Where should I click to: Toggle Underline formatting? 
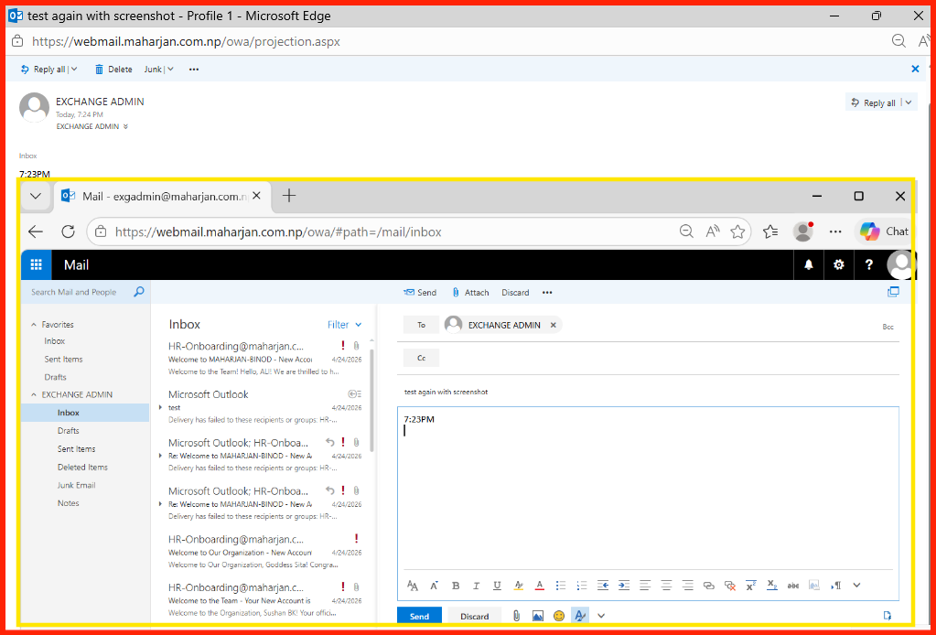coord(497,585)
